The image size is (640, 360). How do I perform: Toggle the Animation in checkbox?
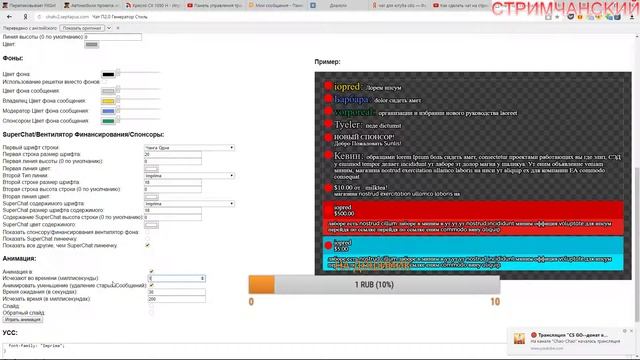(151, 271)
